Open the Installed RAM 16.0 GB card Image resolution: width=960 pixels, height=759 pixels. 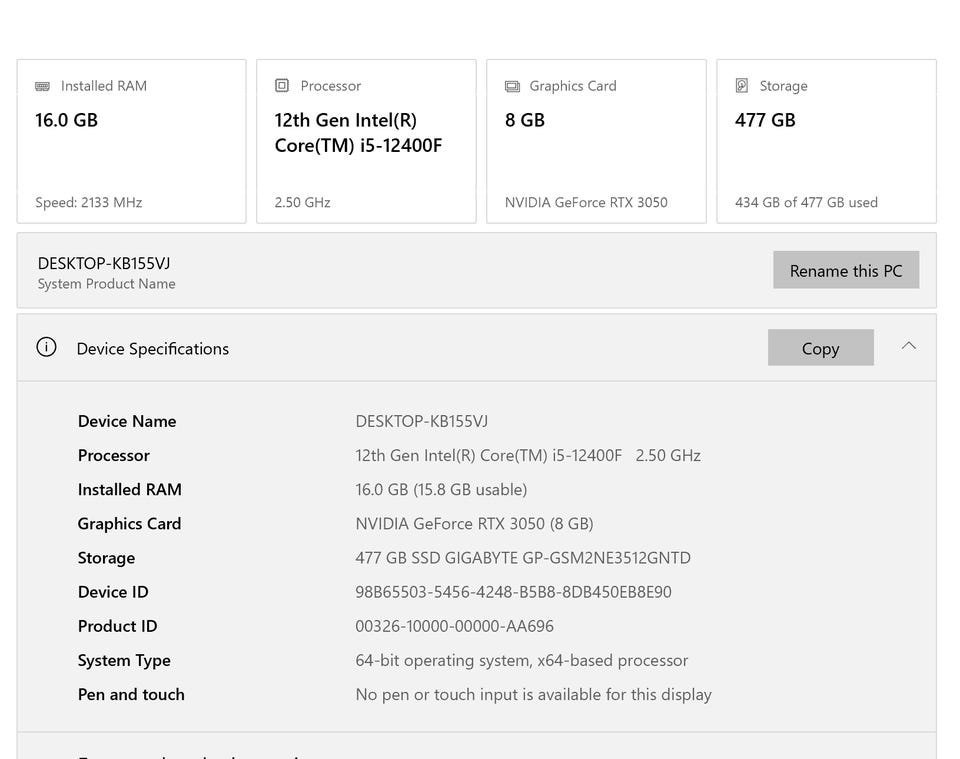tap(131, 141)
